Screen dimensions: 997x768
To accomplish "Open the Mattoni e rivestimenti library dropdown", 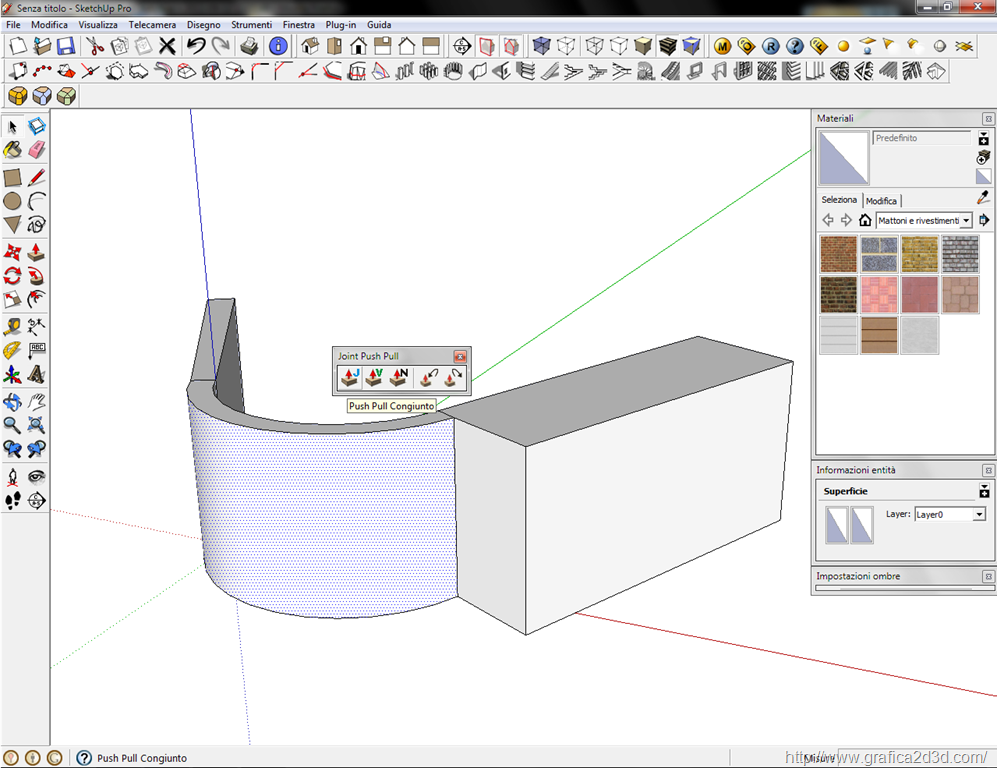I will [966, 220].
